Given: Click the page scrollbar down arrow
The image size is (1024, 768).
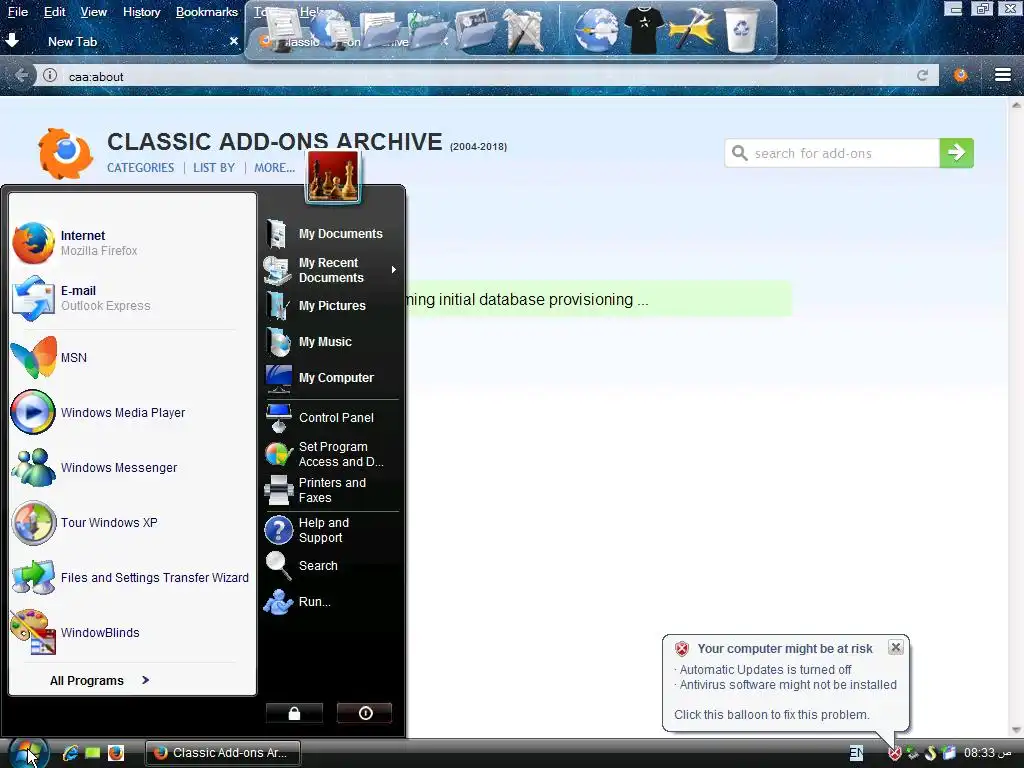Looking at the screenshot, I should [1016, 730].
